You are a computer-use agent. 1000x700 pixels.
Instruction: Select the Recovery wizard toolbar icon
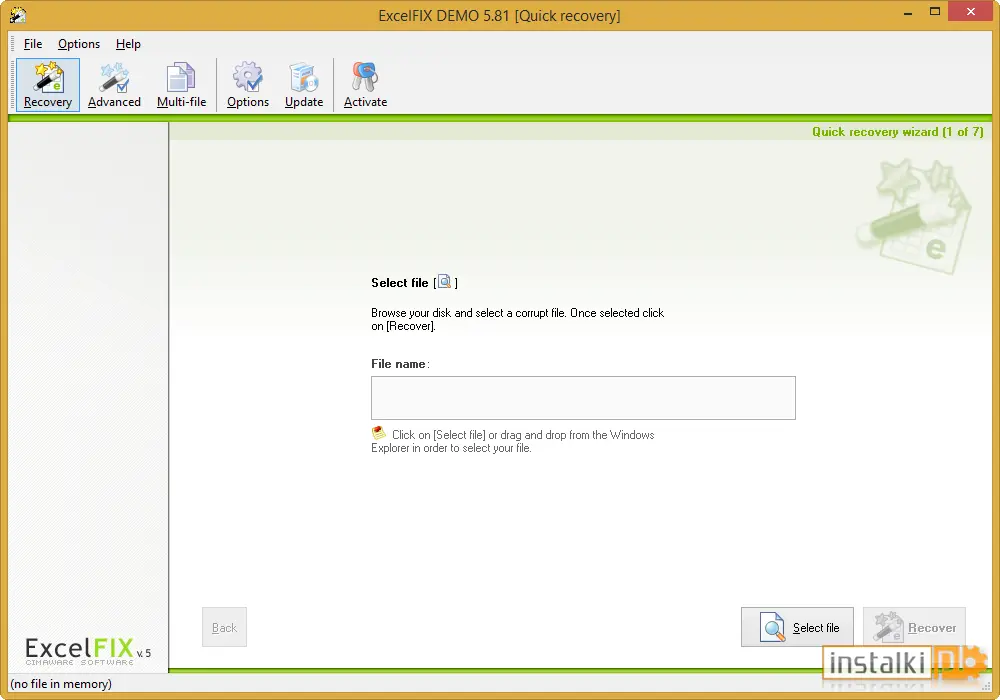tap(48, 85)
